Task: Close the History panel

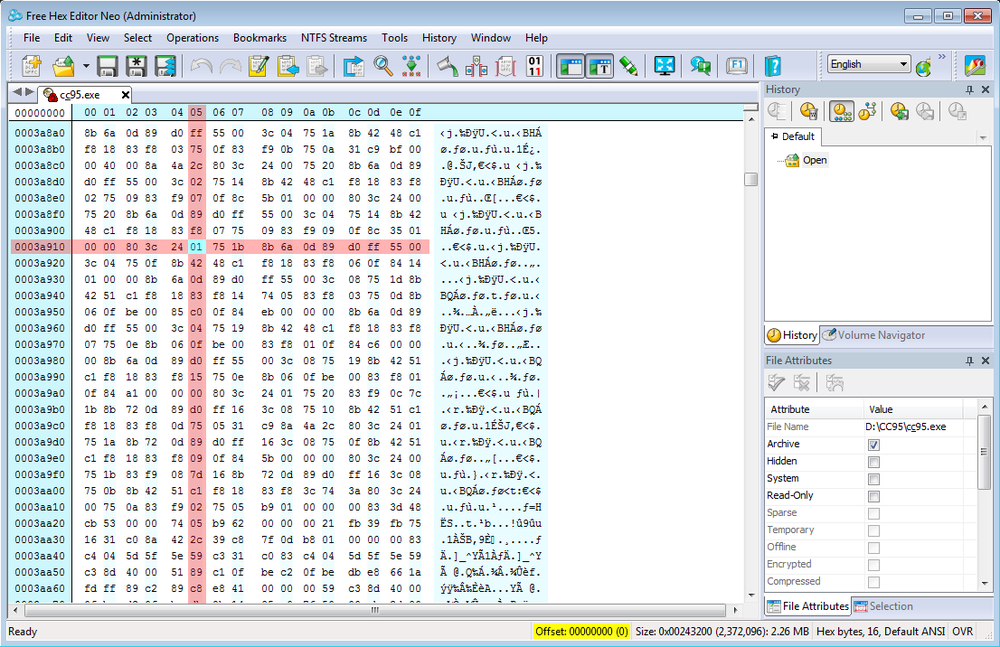Action: (x=985, y=90)
